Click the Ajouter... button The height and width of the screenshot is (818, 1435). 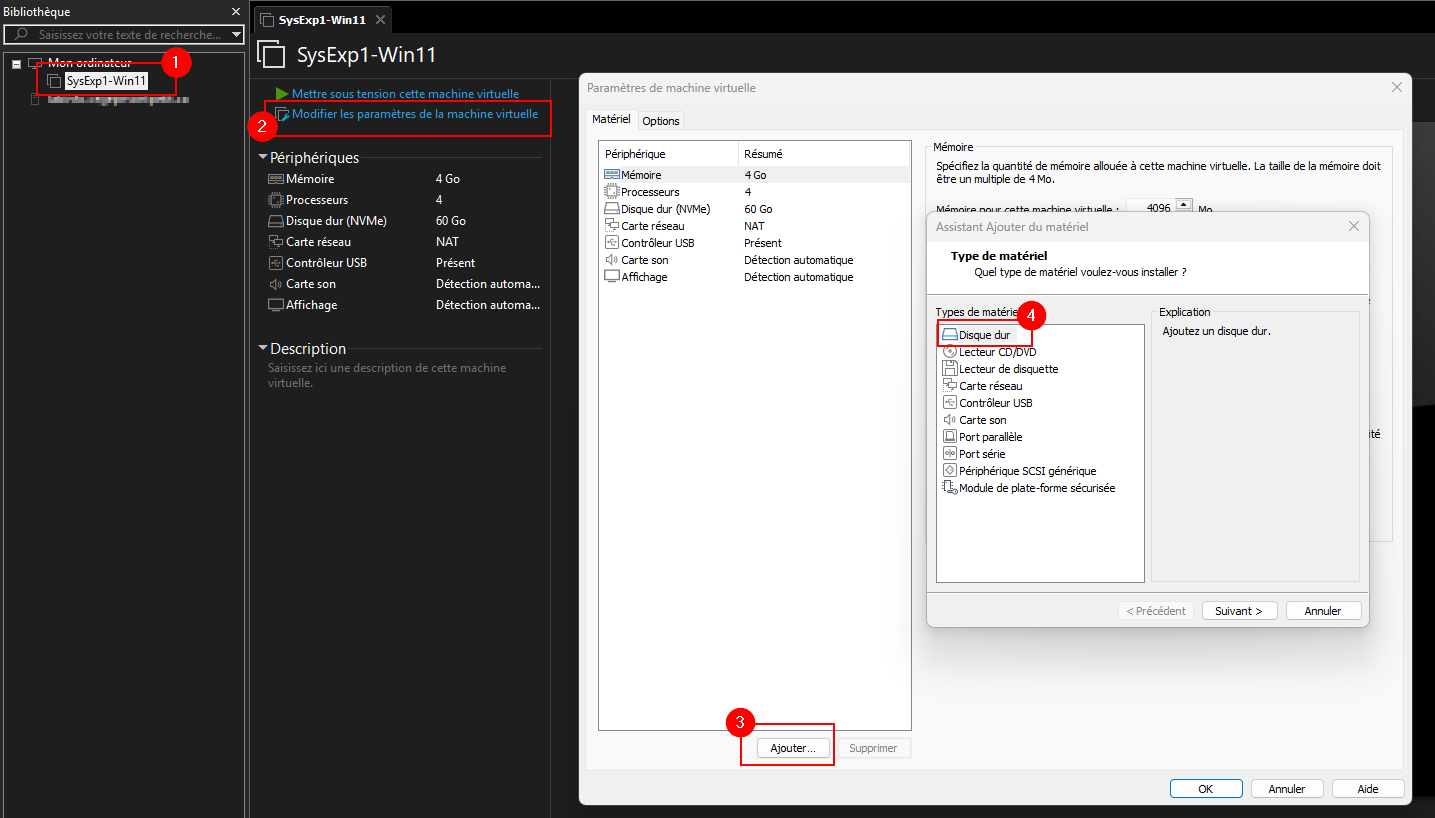coord(793,748)
